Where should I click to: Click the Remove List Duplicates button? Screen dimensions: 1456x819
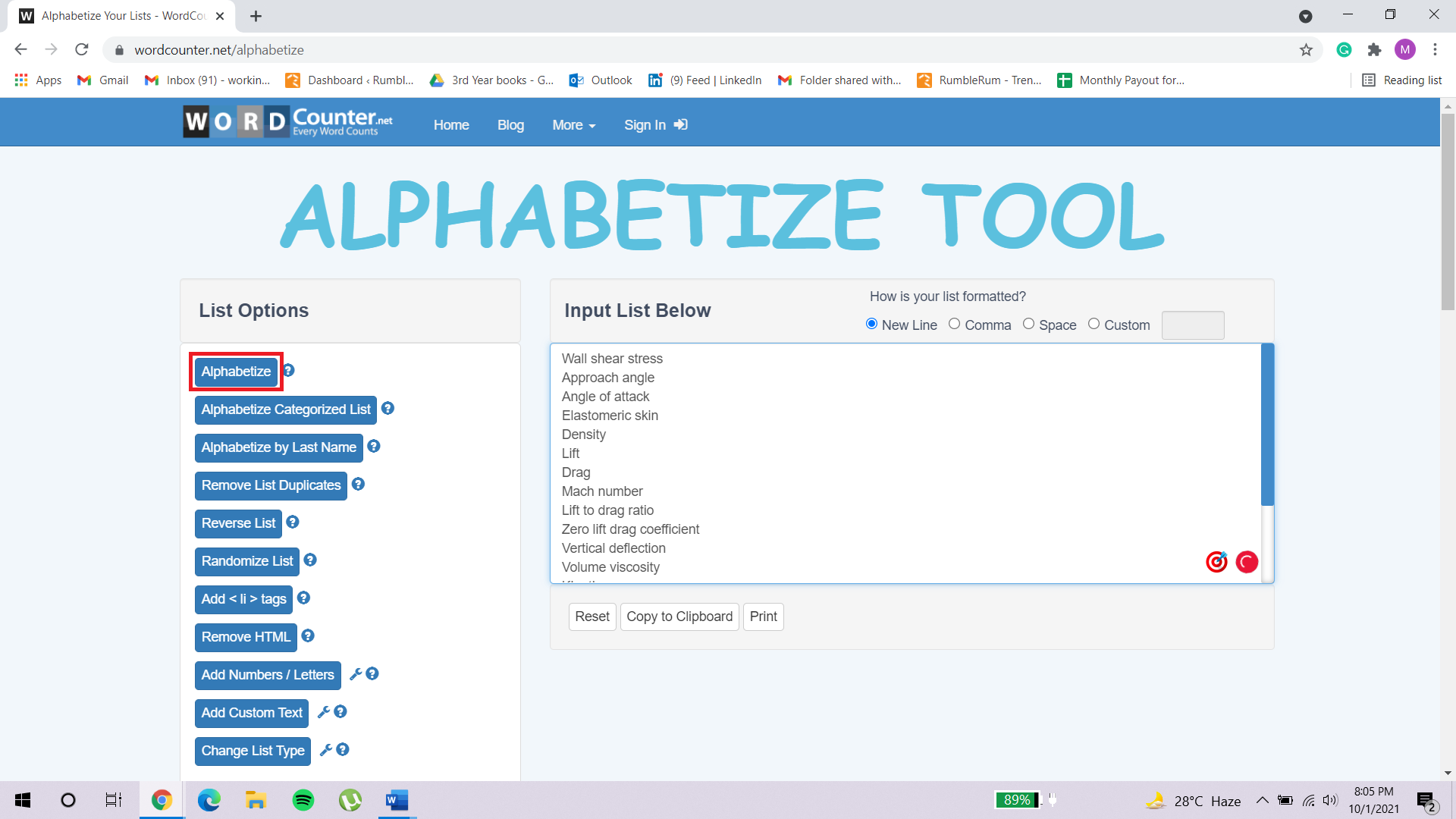271,485
